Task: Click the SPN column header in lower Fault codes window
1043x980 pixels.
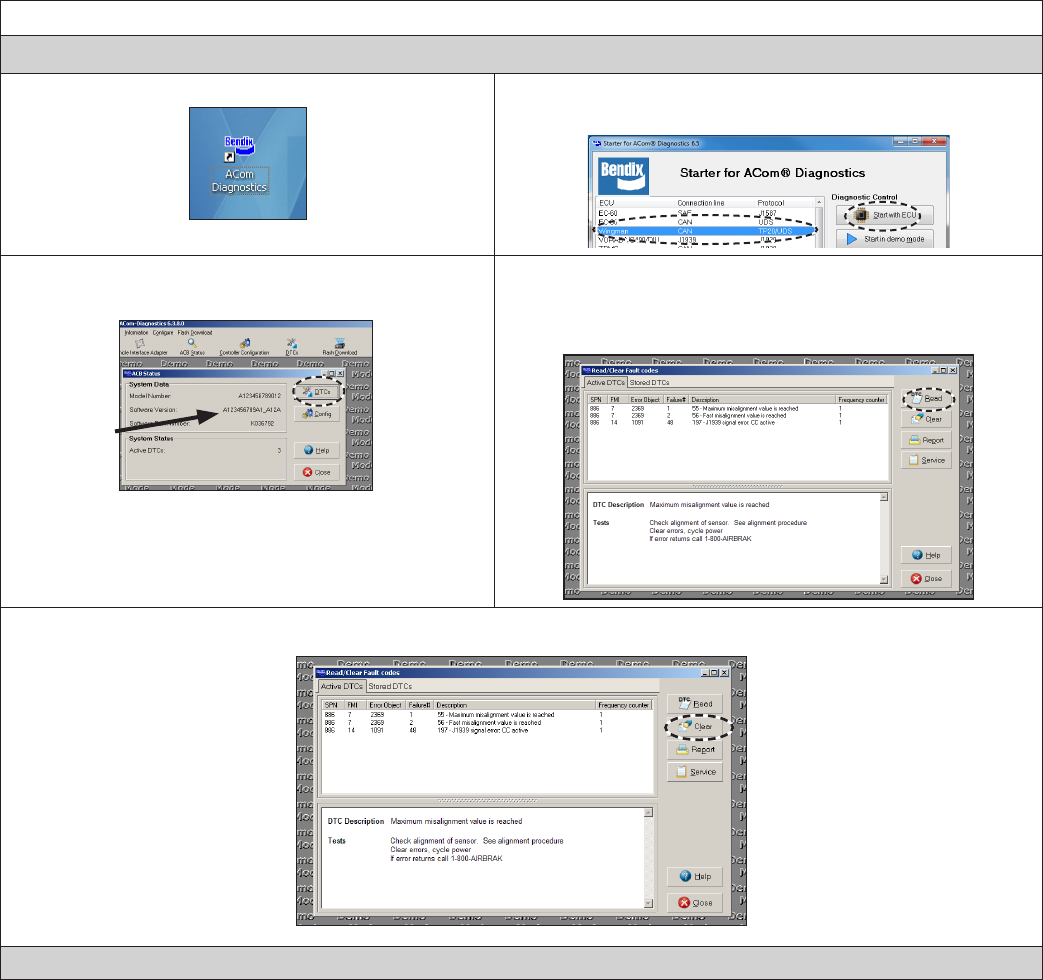Action: (333, 705)
